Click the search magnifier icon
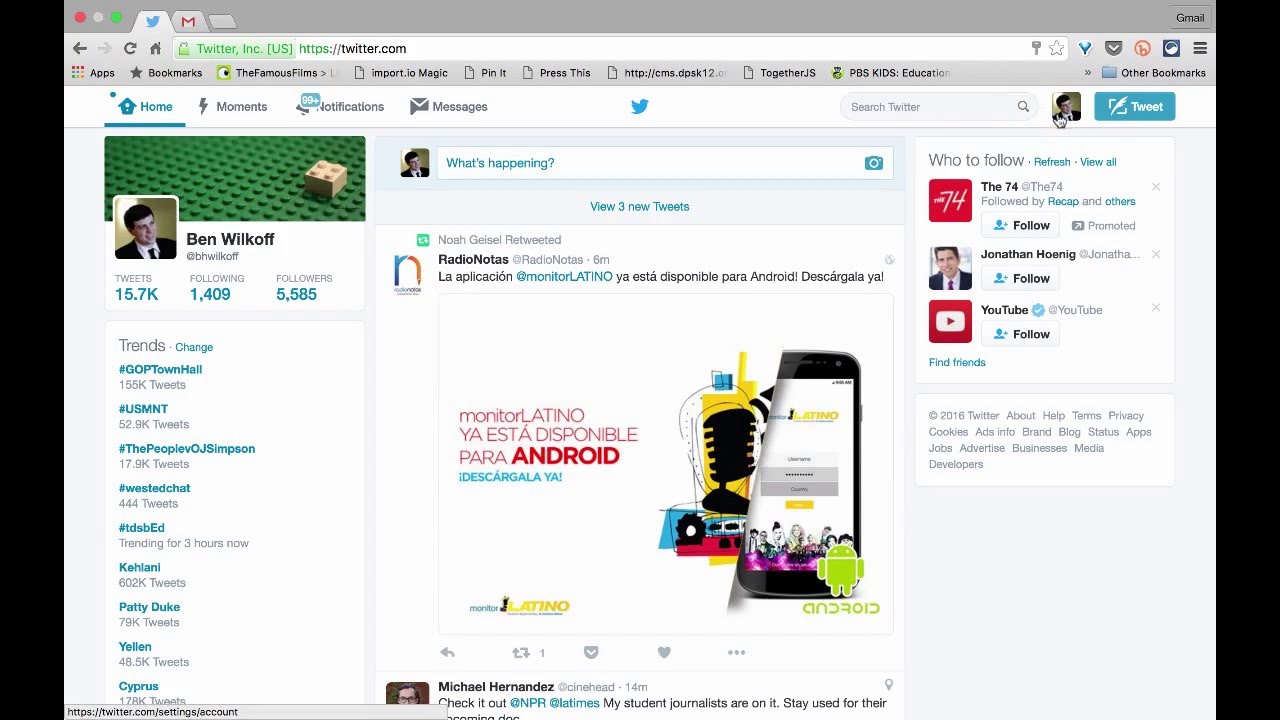The height and width of the screenshot is (720, 1280). (1023, 107)
